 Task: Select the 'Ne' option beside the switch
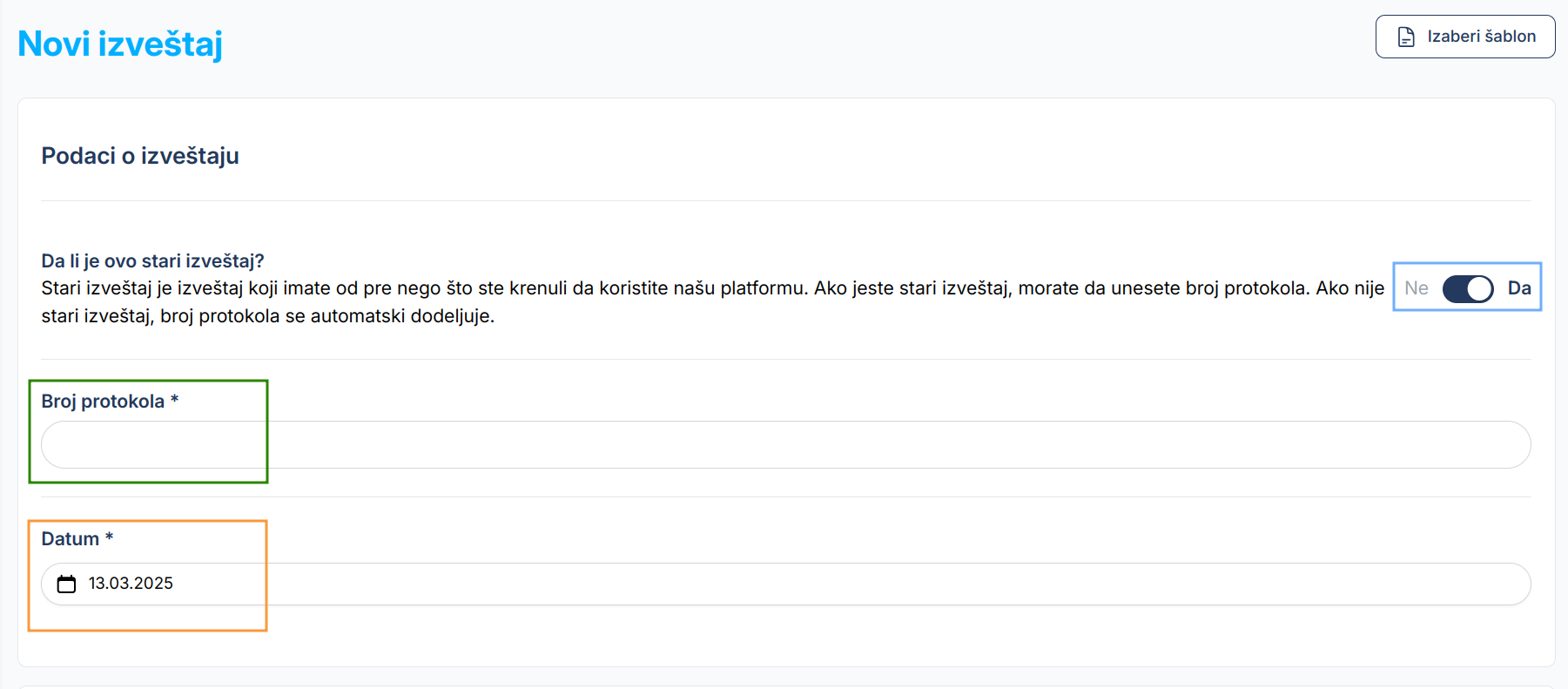pyautogui.click(x=1416, y=288)
